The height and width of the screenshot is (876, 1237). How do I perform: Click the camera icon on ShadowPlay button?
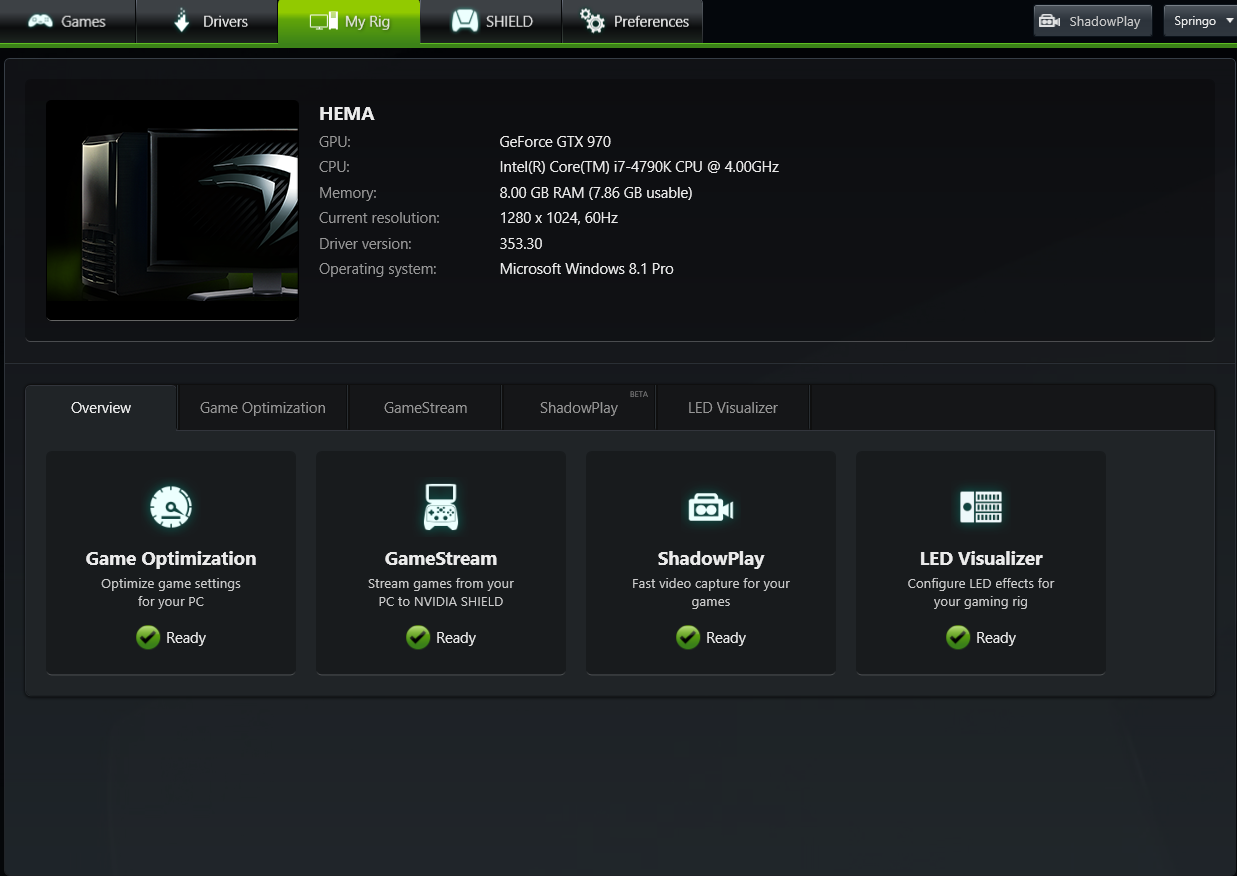(x=1049, y=21)
